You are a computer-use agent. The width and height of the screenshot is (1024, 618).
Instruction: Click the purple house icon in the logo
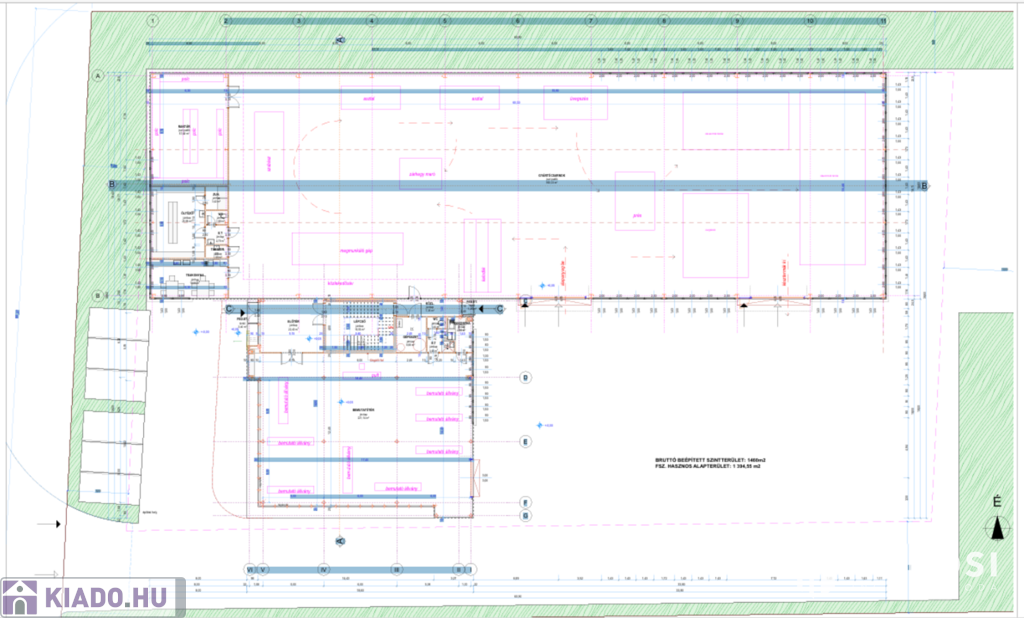pos(20,598)
